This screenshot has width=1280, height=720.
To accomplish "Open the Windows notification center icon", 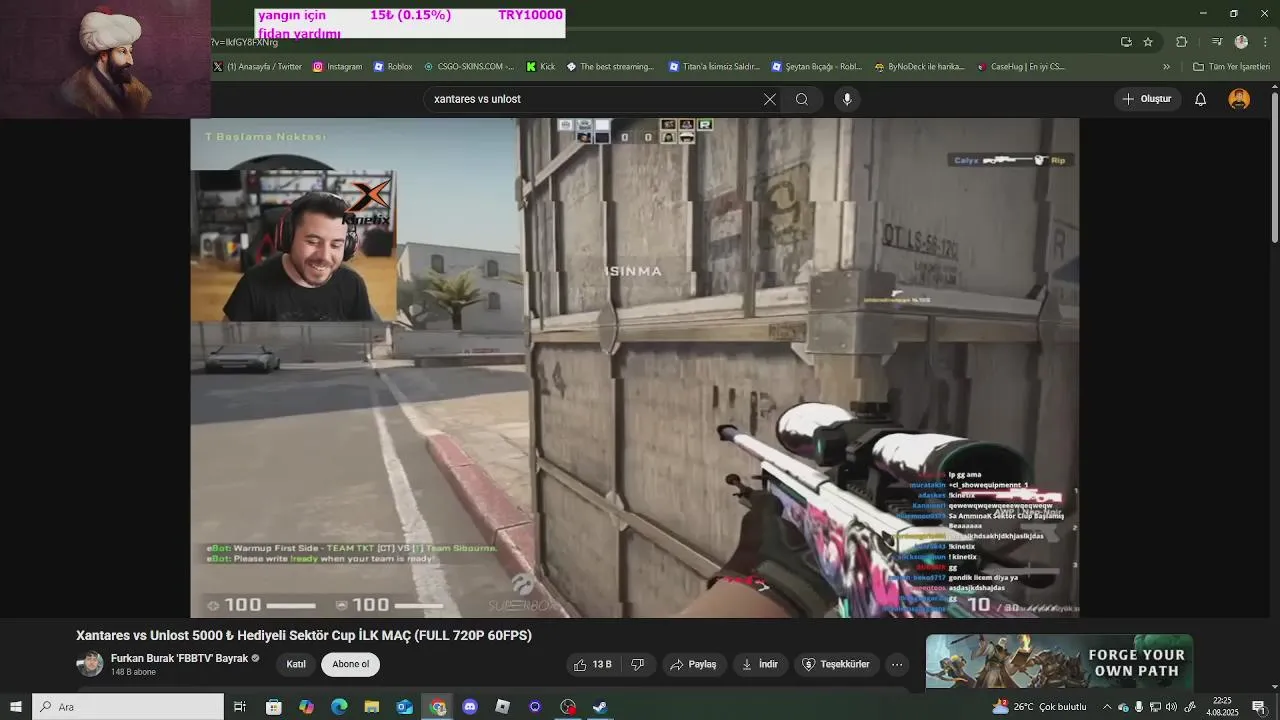I will (x=1259, y=707).
